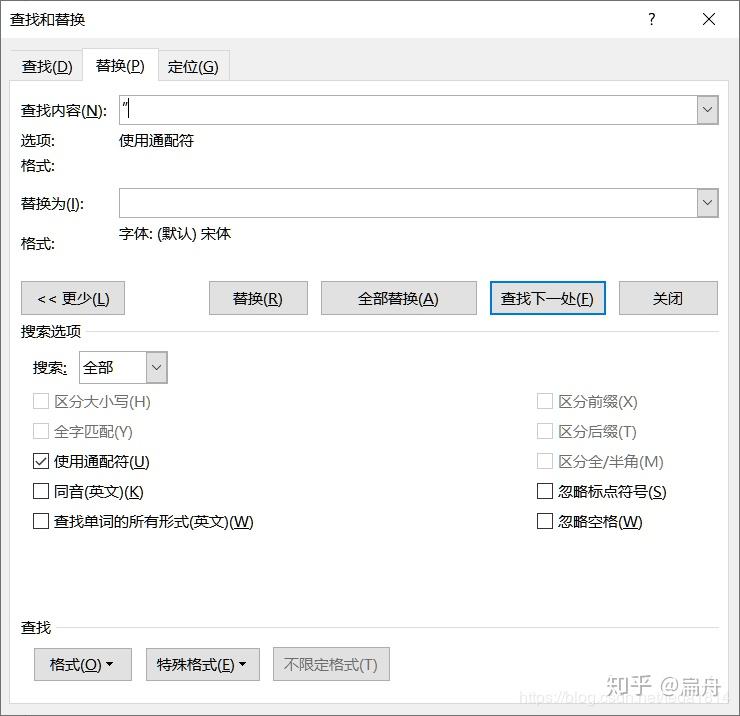Screen dimensions: 740x716
Task: Toggle the 区分全/半角(M) checkbox
Action: (545, 462)
